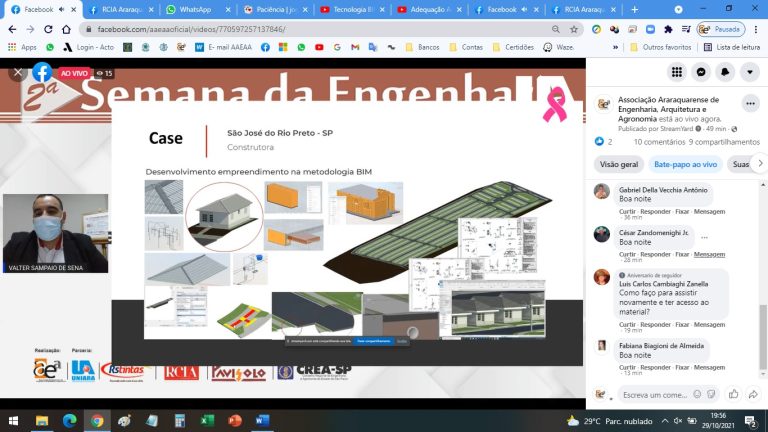Screen dimensions: 768x432
Task: Click the share arrow button
Action: coord(753,394)
